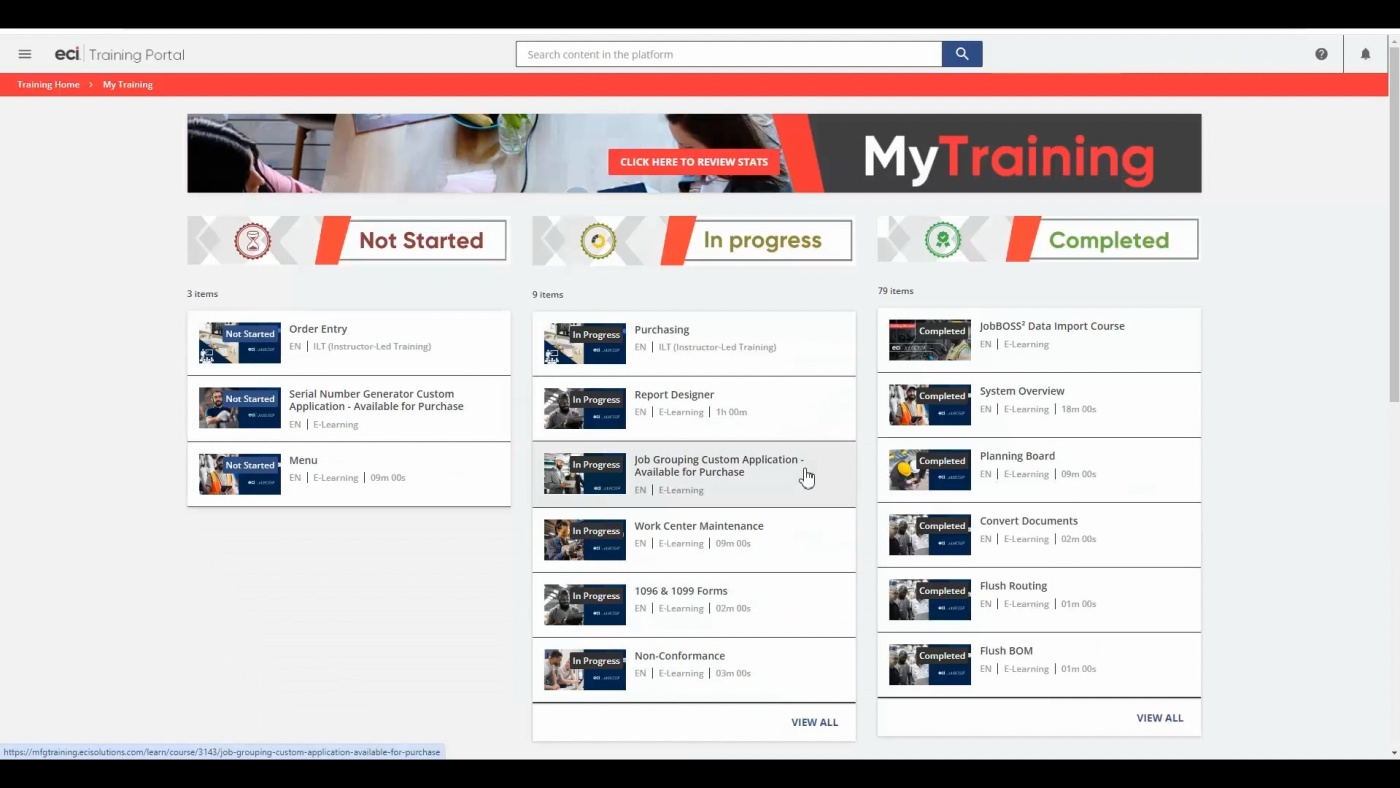The height and width of the screenshot is (788, 1400).
Task: Click the Order Entry course thumbnail
Action: tap(240, 343)
